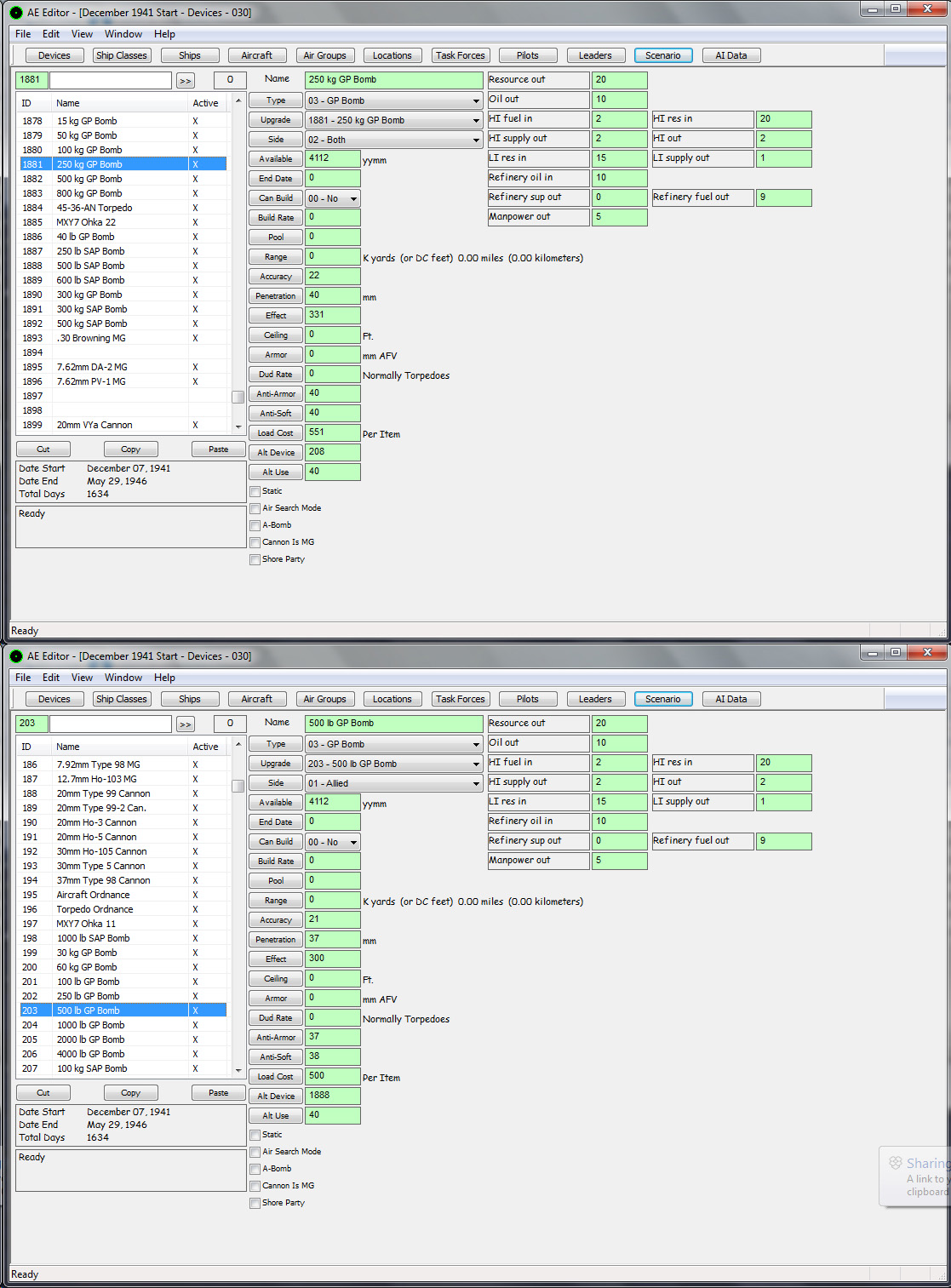
Task: Open the Help menu in the bottom window
Action: click(x=165, y=678)
